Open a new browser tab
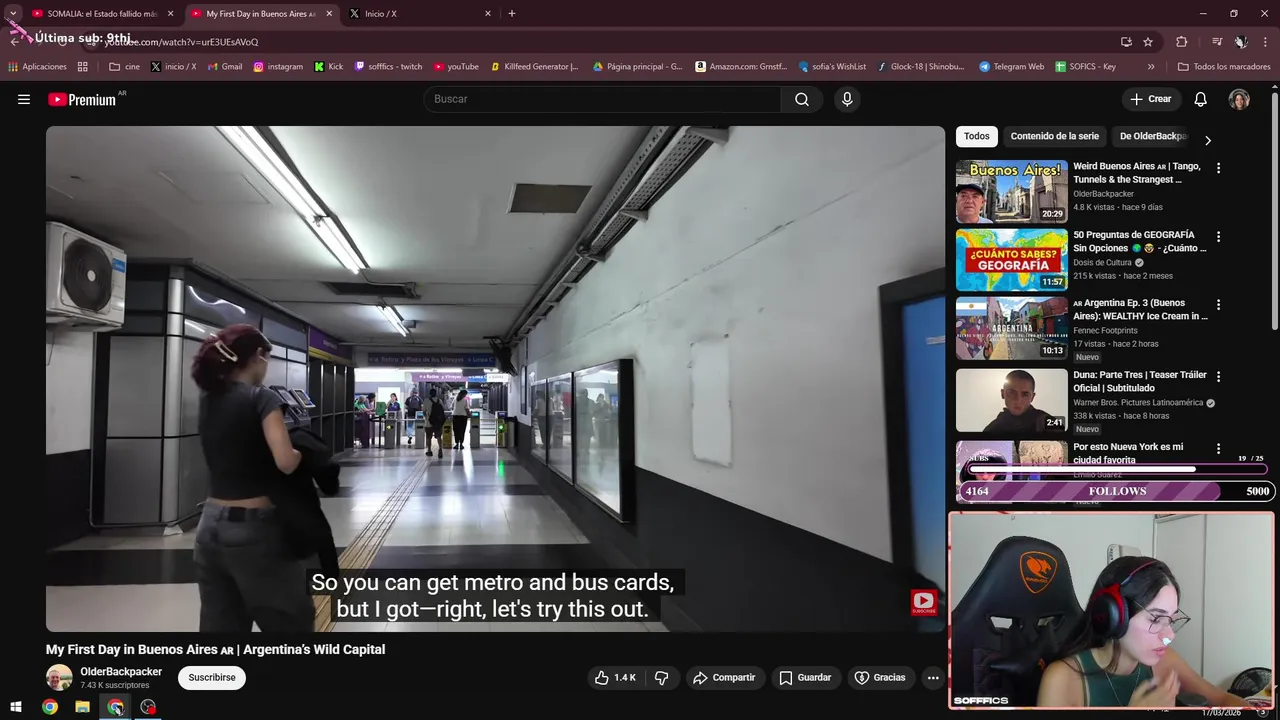This screenshot has height=720, width=1280. point(512,13)
